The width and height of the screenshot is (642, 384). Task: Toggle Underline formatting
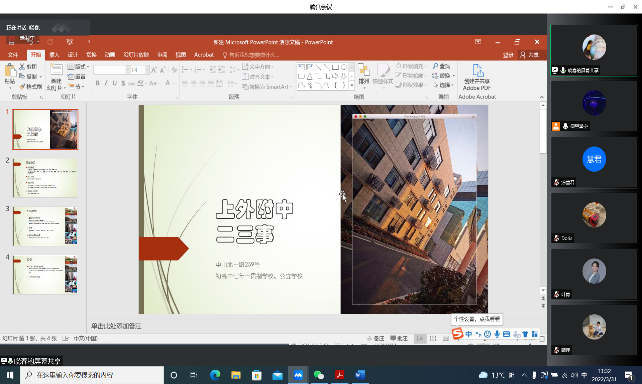click(x=115, y=83)
